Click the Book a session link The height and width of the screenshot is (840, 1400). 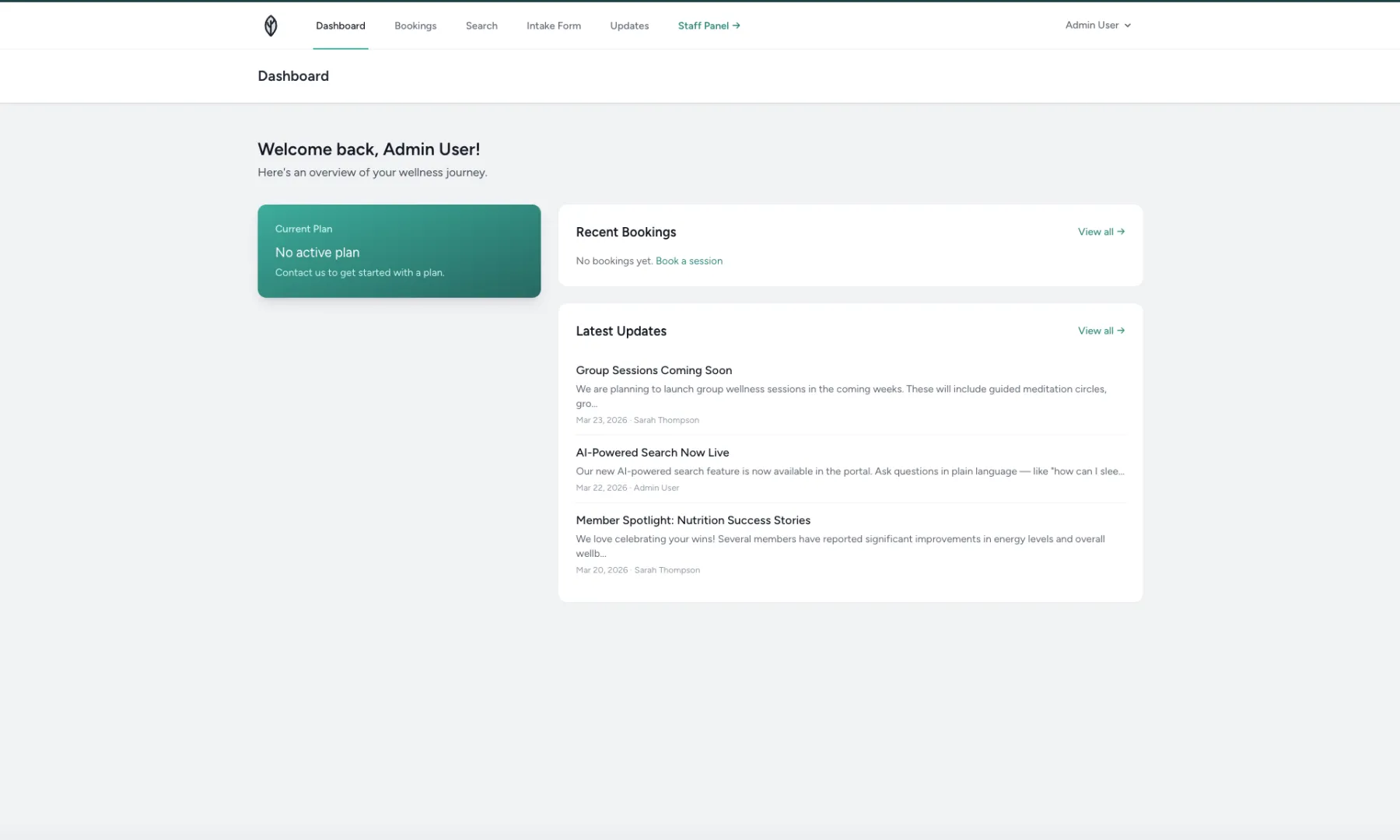tap(689, 261)
